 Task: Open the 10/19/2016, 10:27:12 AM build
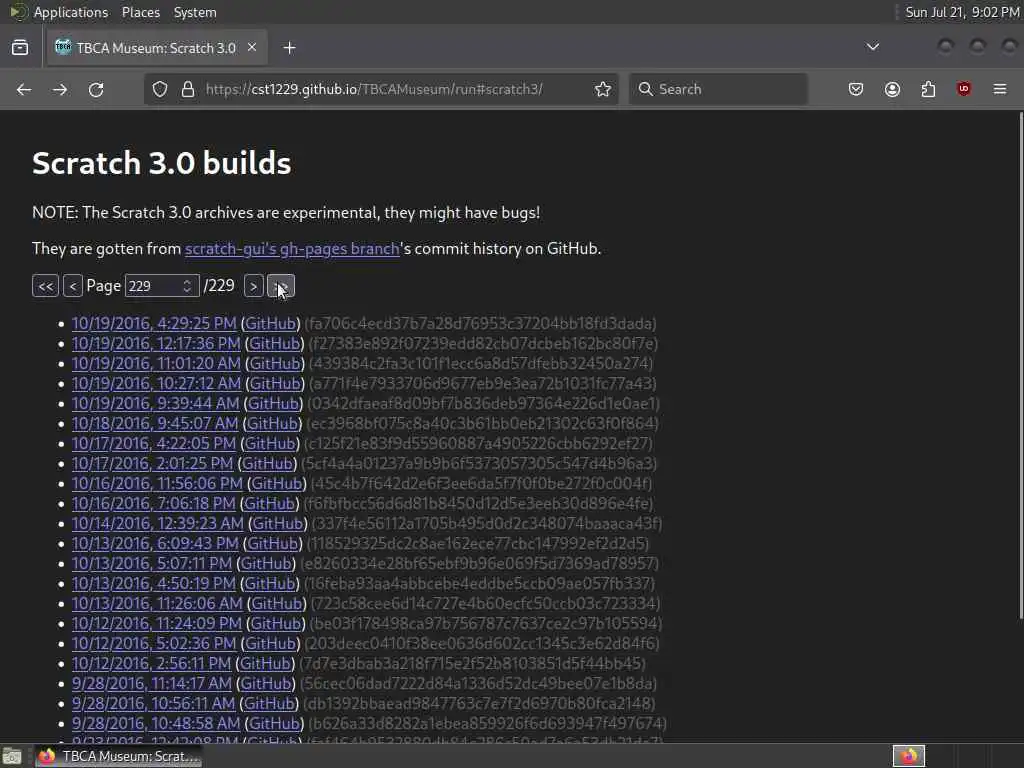(x=156, y=383)
